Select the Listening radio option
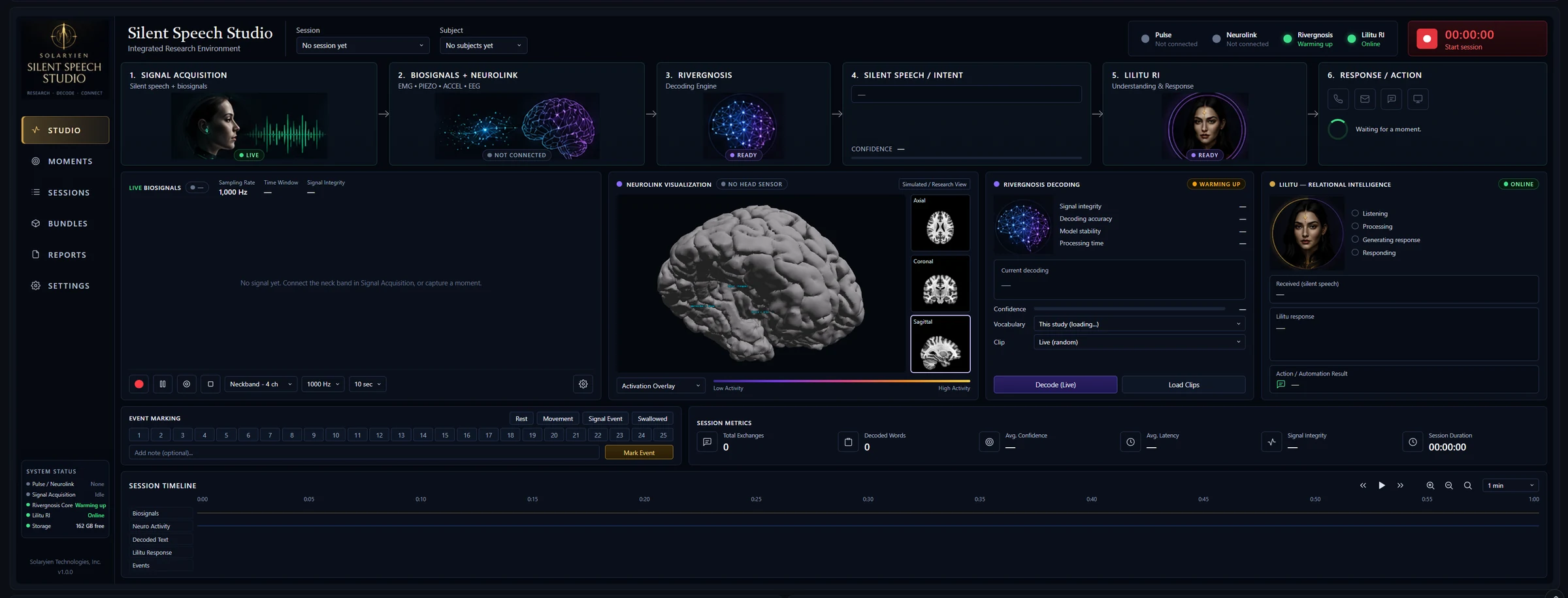Screen dimensions: 1568x598 (1355, 213)
